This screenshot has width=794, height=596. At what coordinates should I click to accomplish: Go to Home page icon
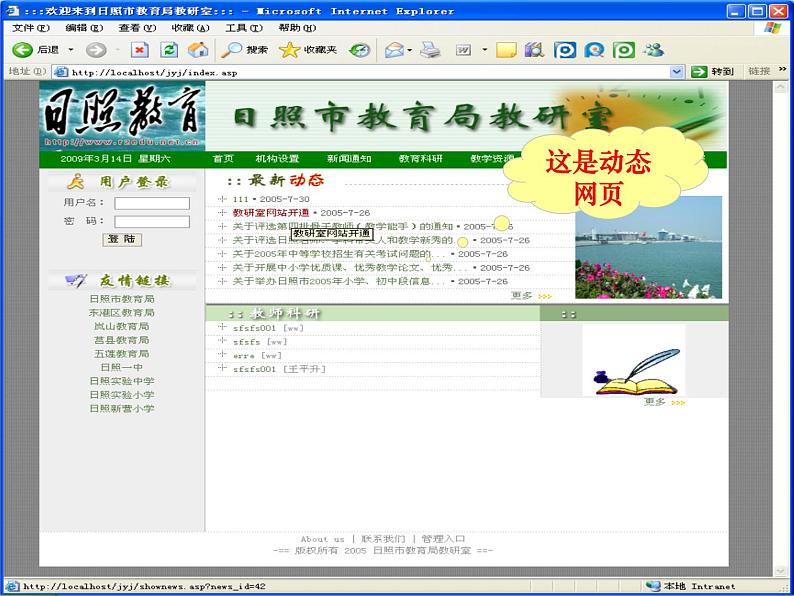pos(198,50)
